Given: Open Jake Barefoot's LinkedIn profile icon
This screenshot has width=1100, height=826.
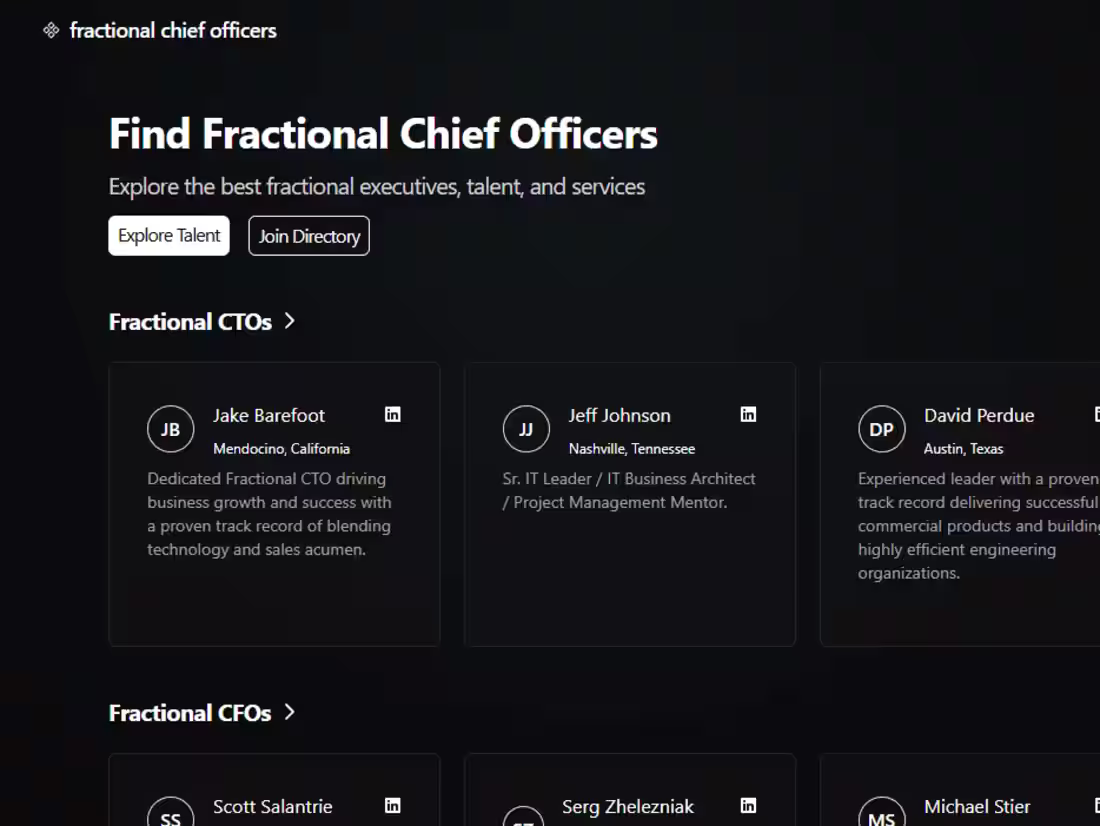Looking at the screenshot, I should (393, 414).
